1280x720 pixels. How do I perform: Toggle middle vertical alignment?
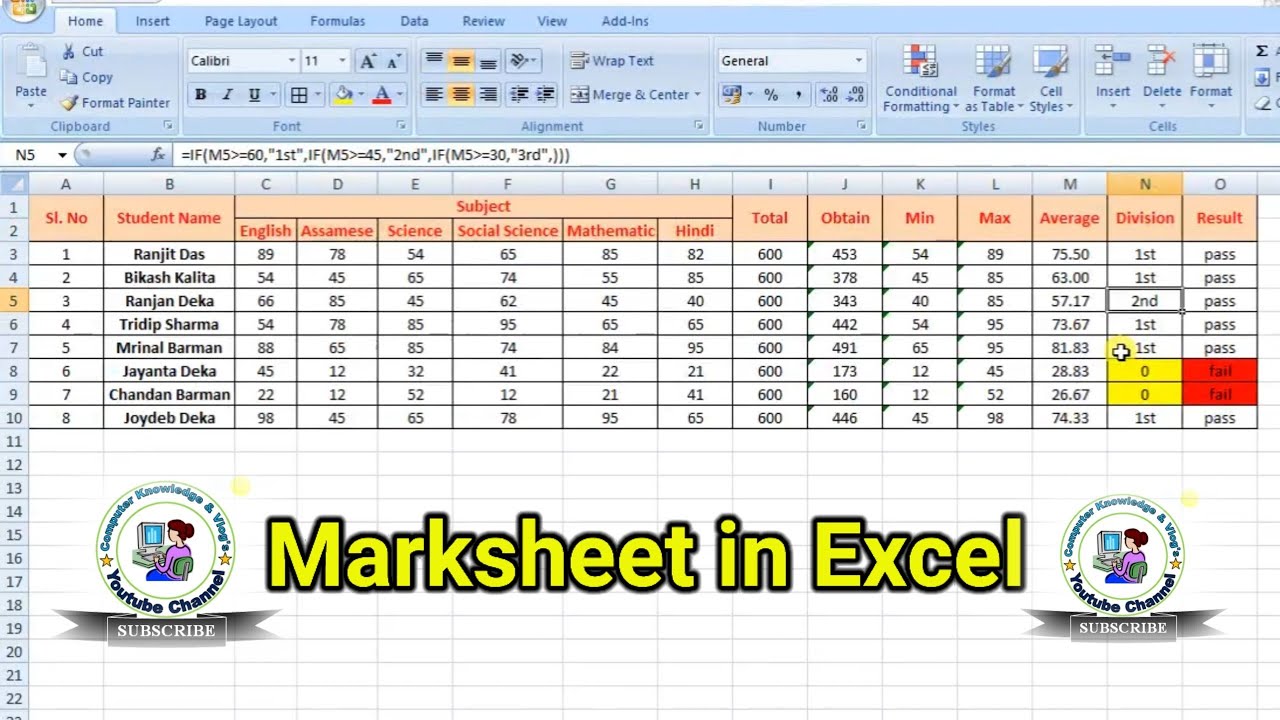461,61
